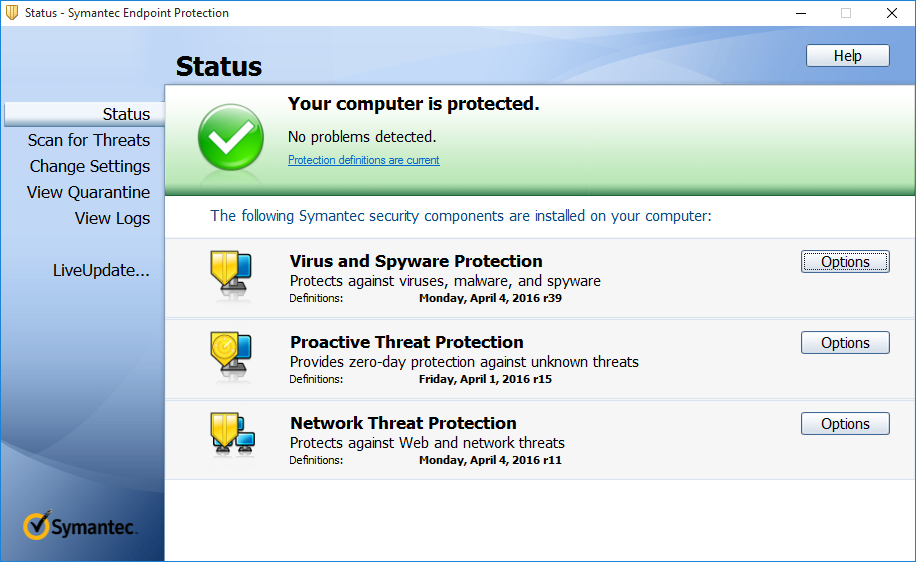Select View Logs in the sidebar
Screen dimensions: 916x562
click(x=112, y=218)
